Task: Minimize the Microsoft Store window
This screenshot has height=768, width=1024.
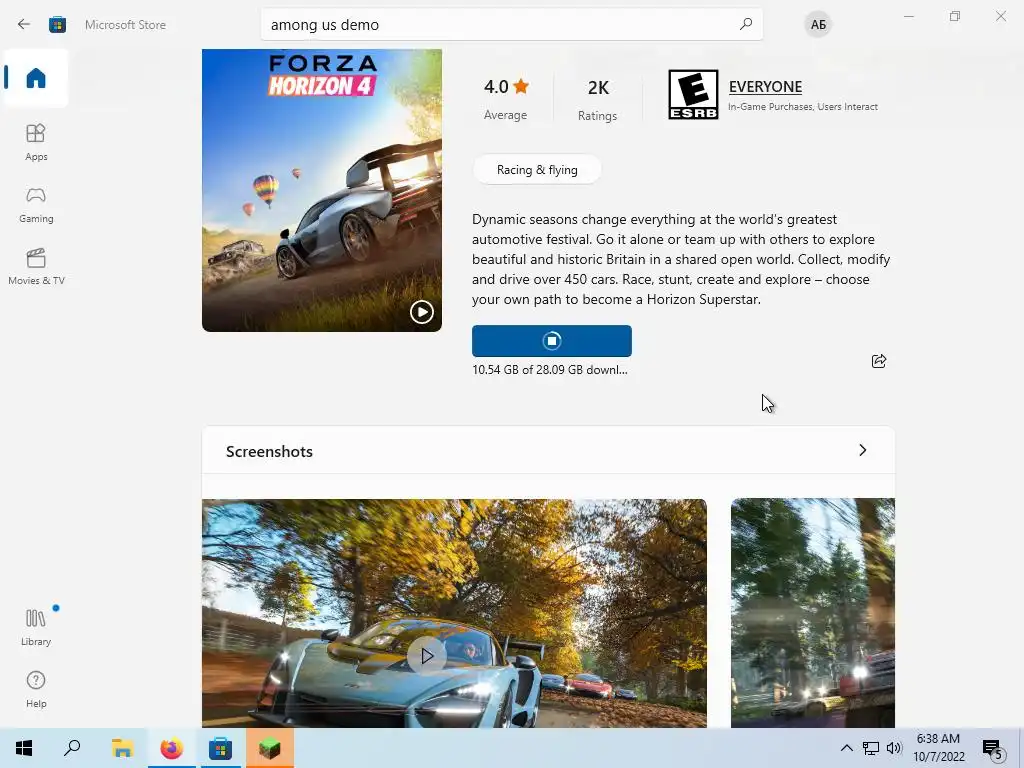Action: point(908,16)
